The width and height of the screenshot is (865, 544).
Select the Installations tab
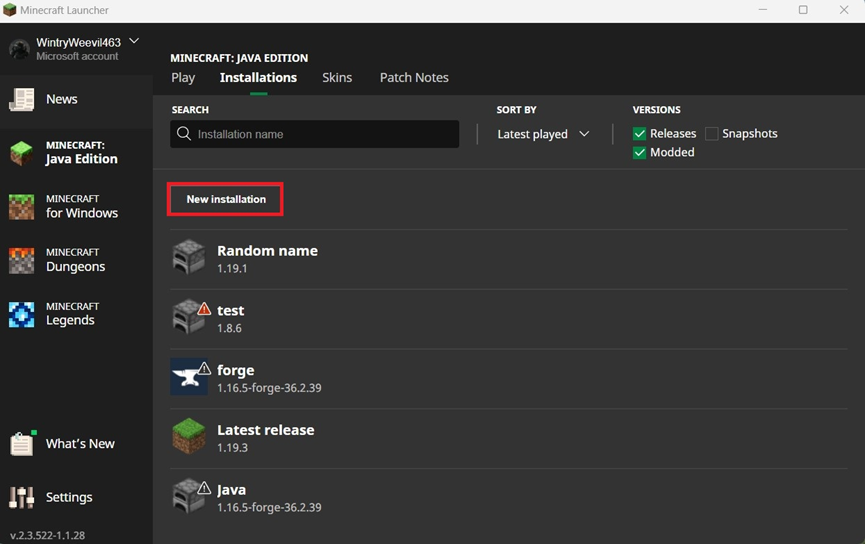pos(258,78)
